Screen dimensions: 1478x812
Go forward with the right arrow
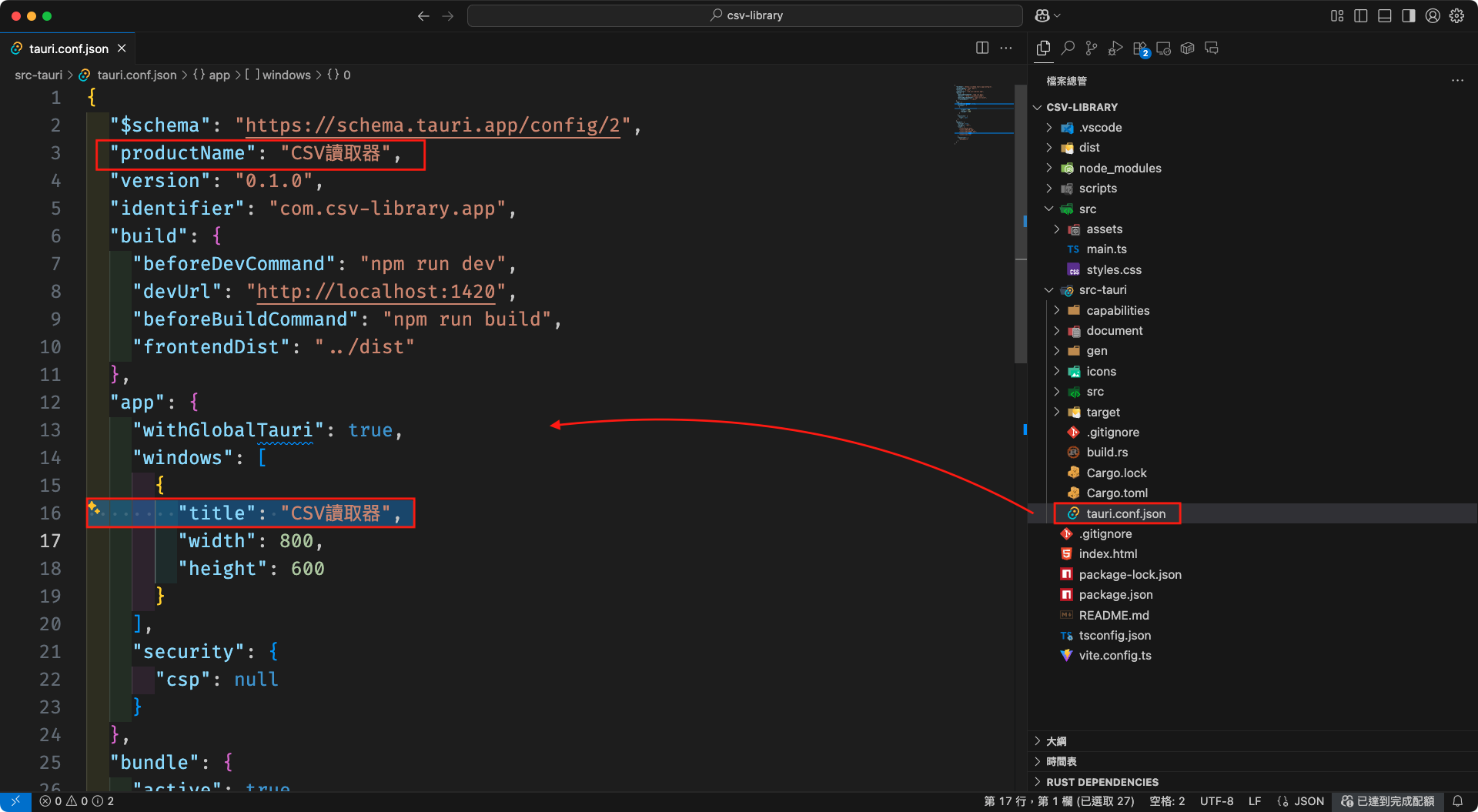pos(448,15)
